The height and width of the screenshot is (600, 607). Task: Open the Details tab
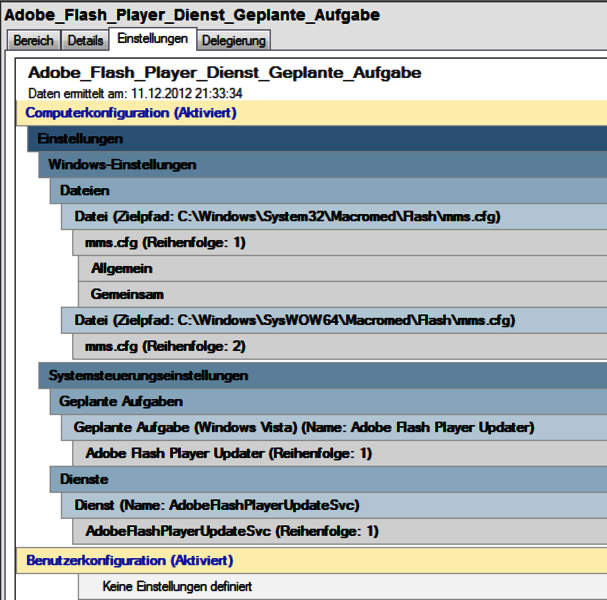tap(85, 40)
